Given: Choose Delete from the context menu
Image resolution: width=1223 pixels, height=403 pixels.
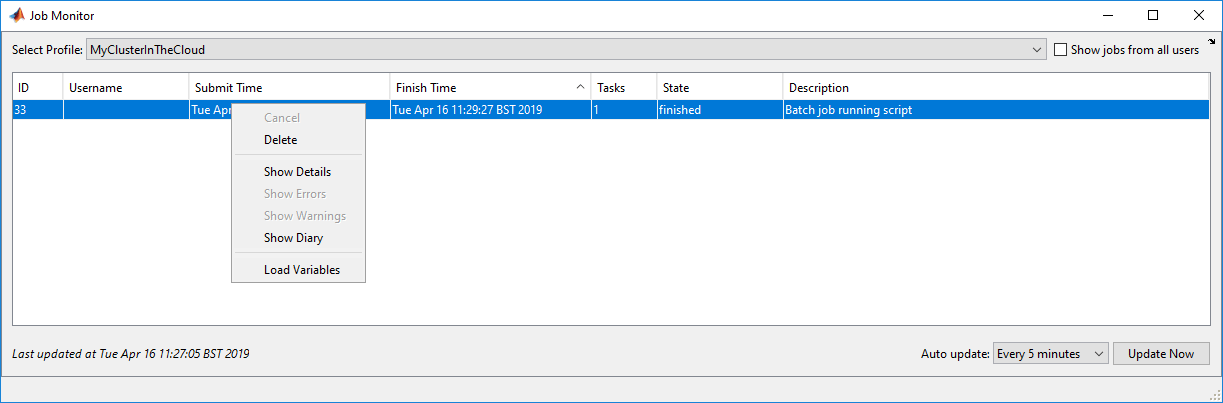Looking at the screenshot, I should tap(281, 140).
